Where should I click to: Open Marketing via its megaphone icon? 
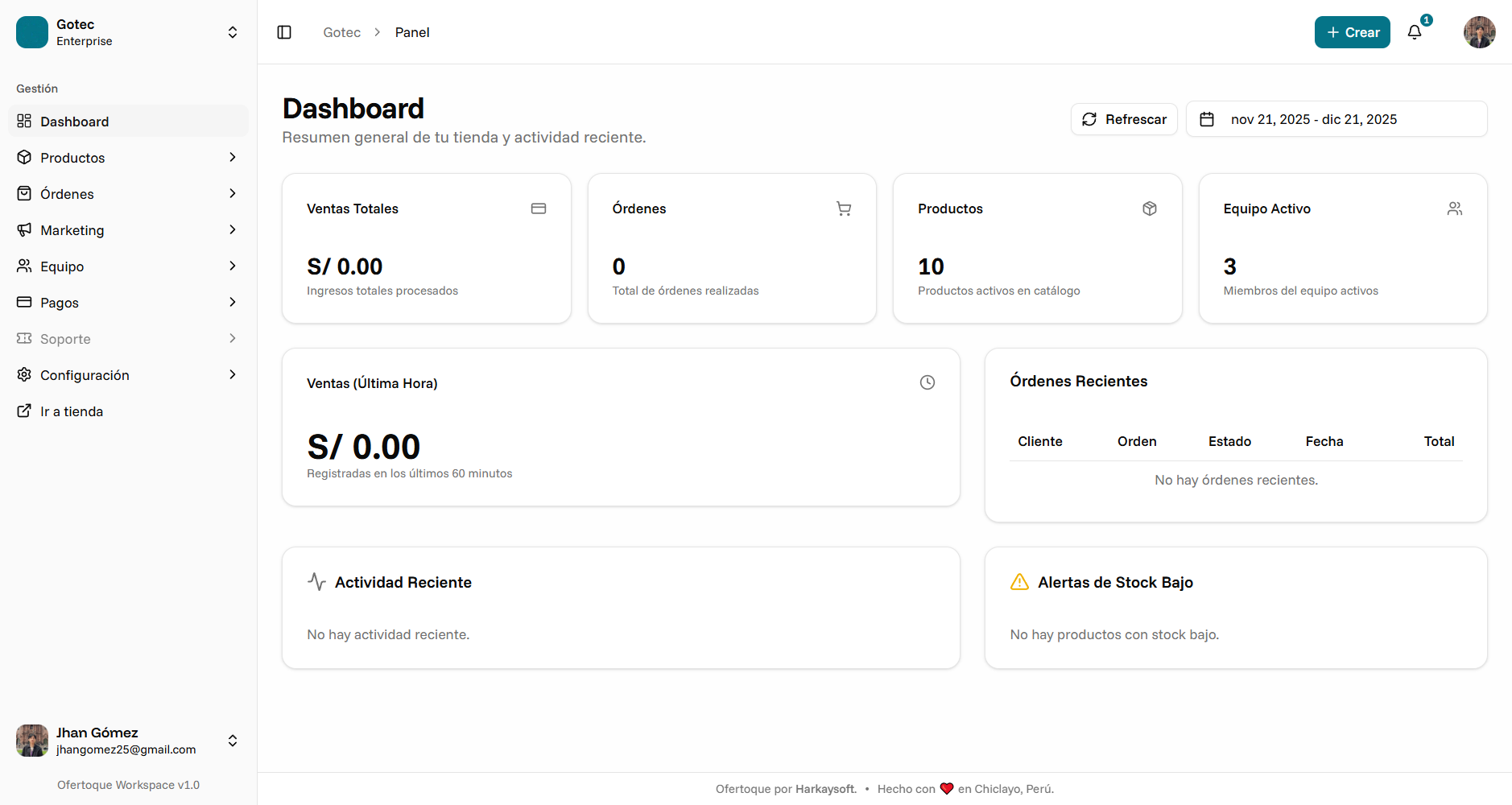click(x=25, y=229)
